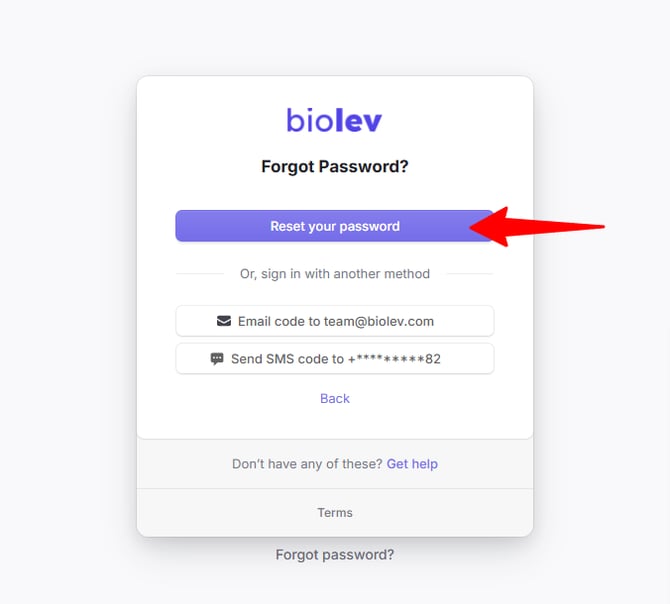The width and height of the screenshot is (670, 604).
Task: Click the bold 'lev' part of the logo
Action: [x=358, y=120]
